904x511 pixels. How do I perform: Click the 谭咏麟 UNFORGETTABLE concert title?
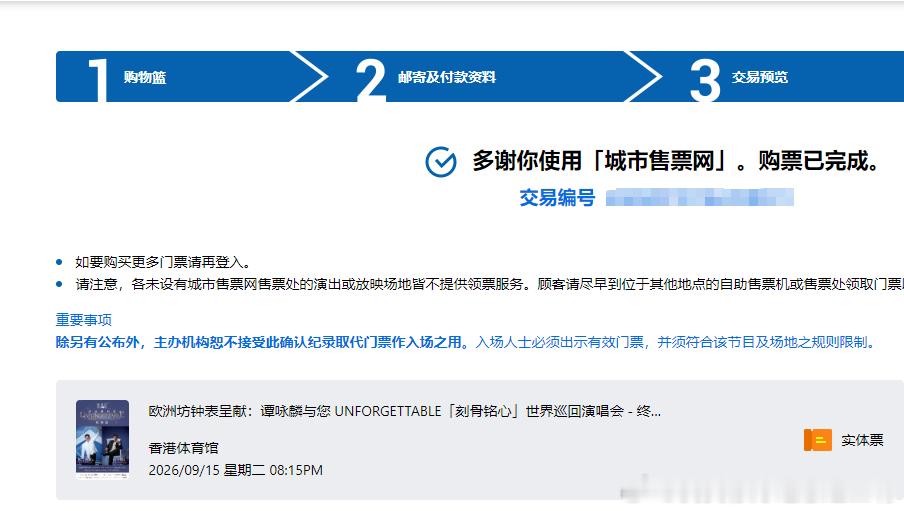(405, 411)
